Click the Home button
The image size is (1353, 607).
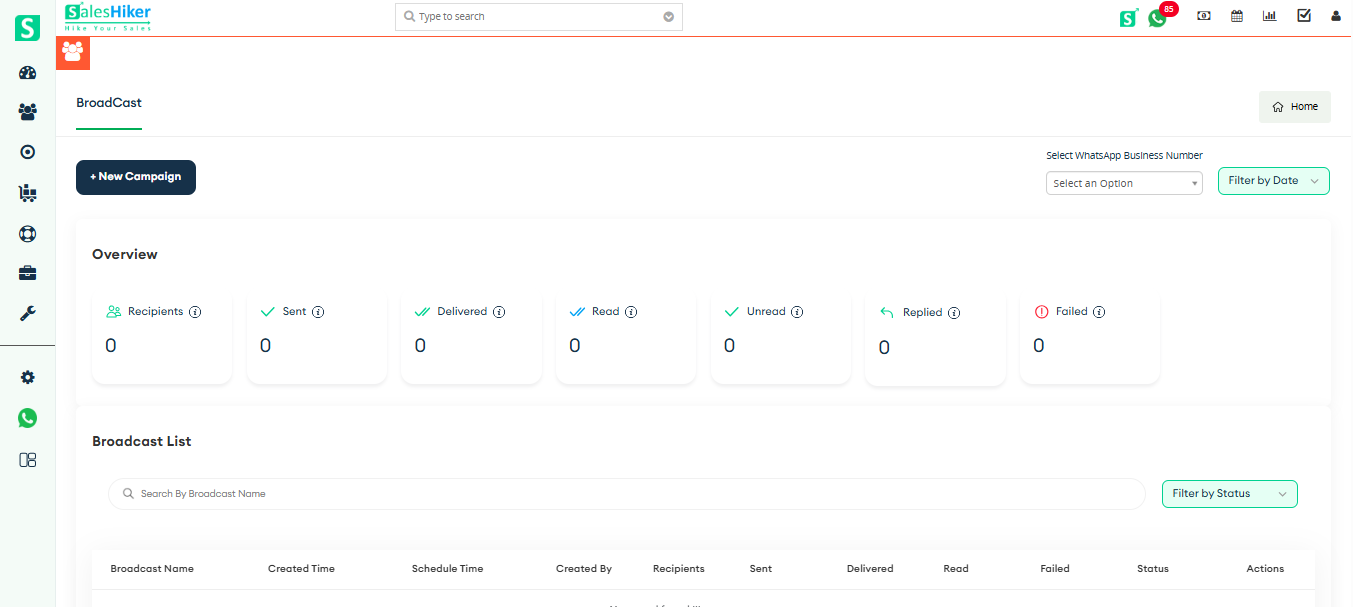click(x=1294, y=106)
